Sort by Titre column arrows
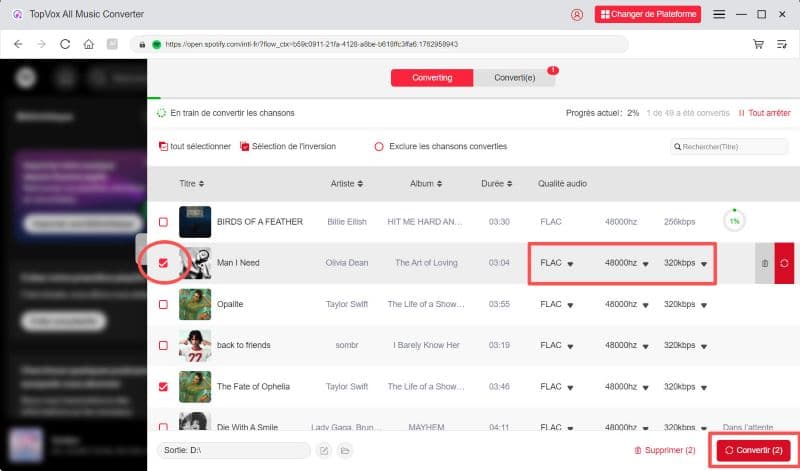 pos(202,184)
